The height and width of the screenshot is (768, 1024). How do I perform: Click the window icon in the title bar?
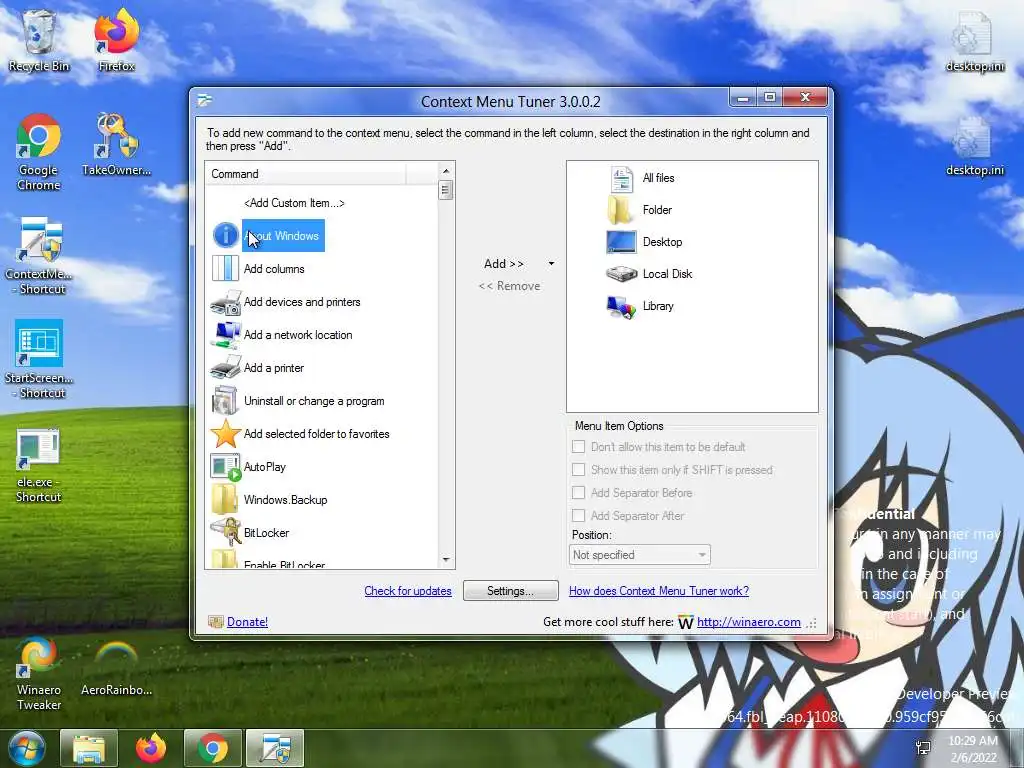205,100
